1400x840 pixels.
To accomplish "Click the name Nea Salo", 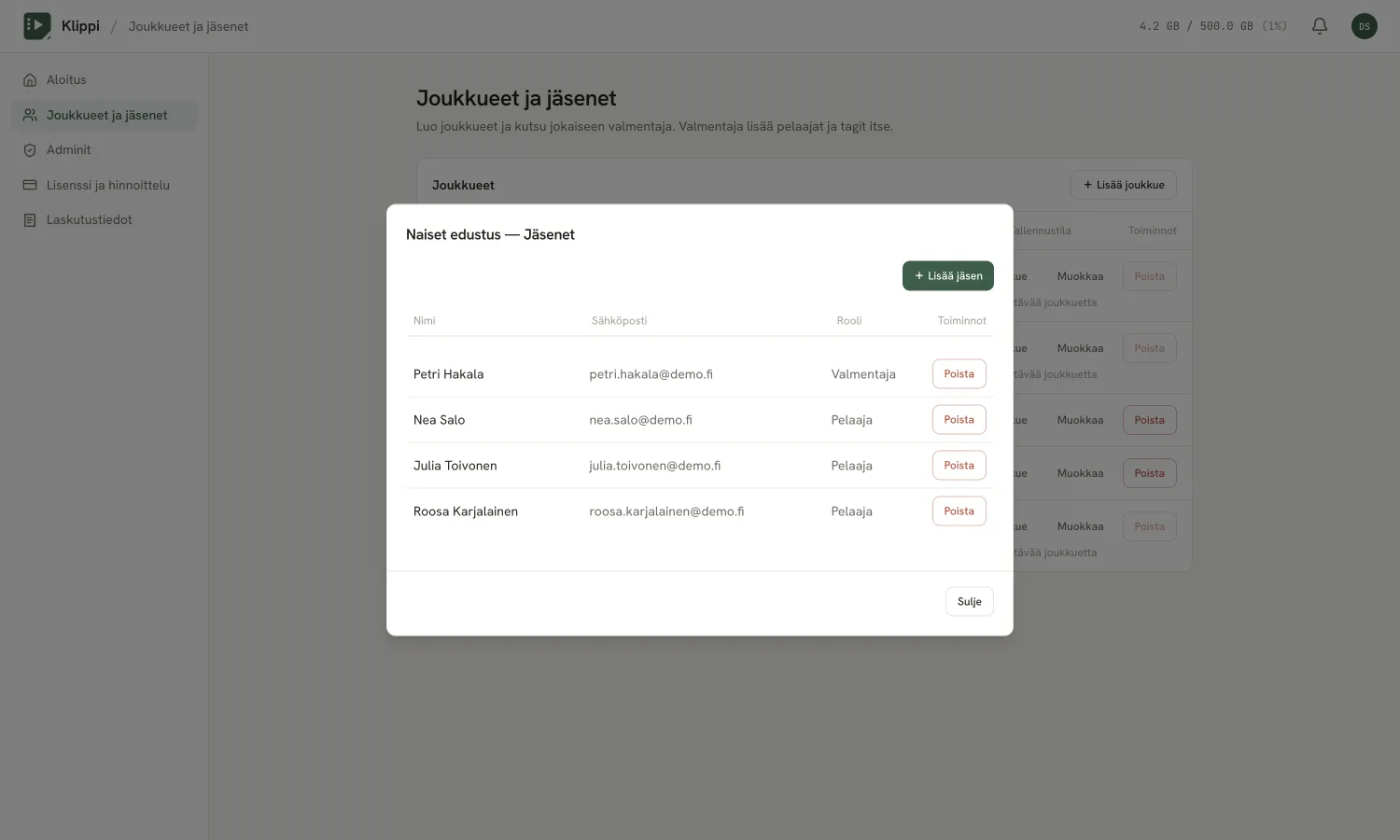I will pos(440,420).
